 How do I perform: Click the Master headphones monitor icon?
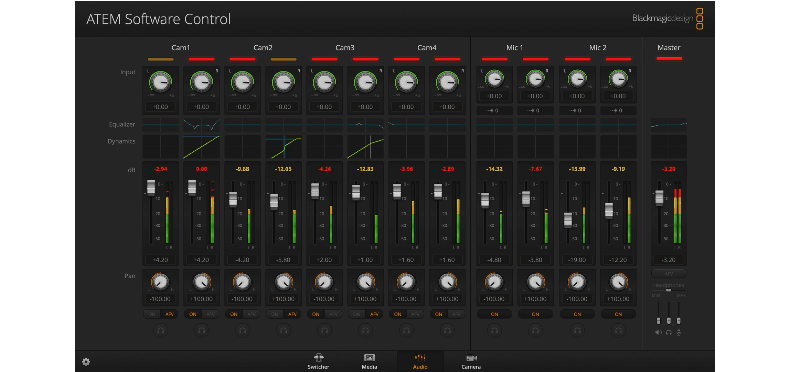[669, 333]
